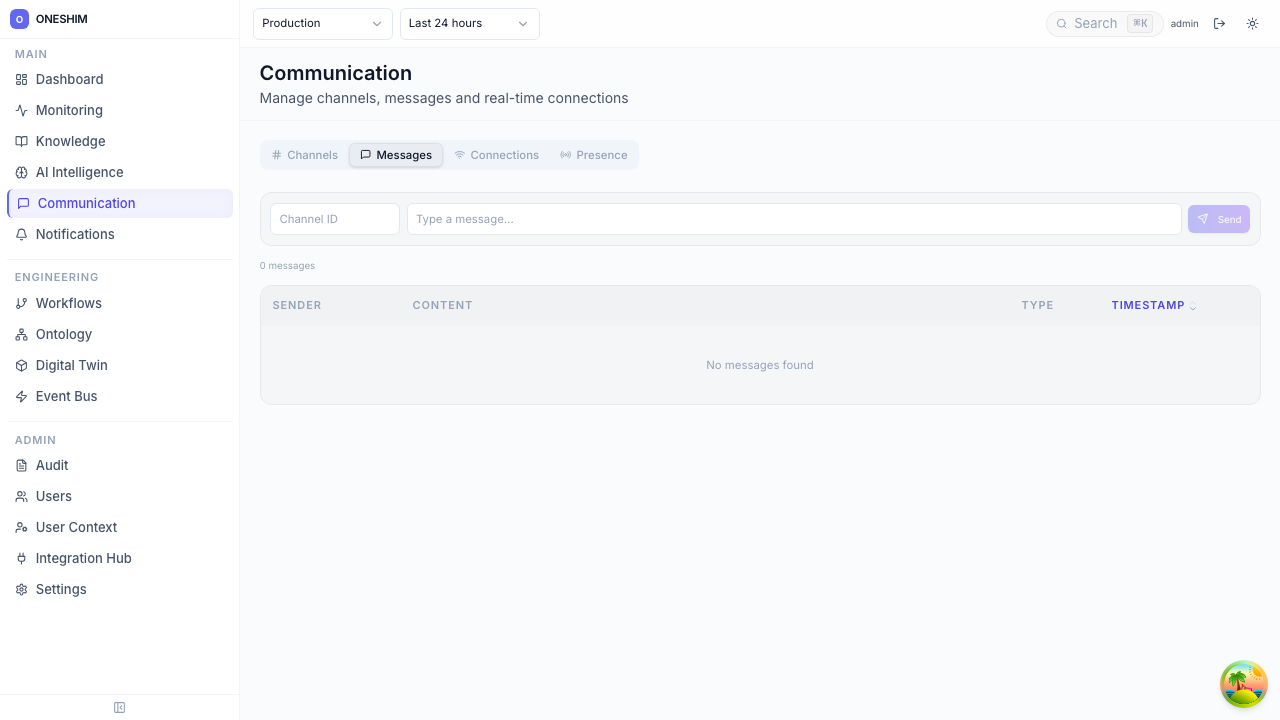The height and width of the screenshot is (720, 1280).
Task: Click the AI Intelligence brain icon
Action: pos(22,173)
